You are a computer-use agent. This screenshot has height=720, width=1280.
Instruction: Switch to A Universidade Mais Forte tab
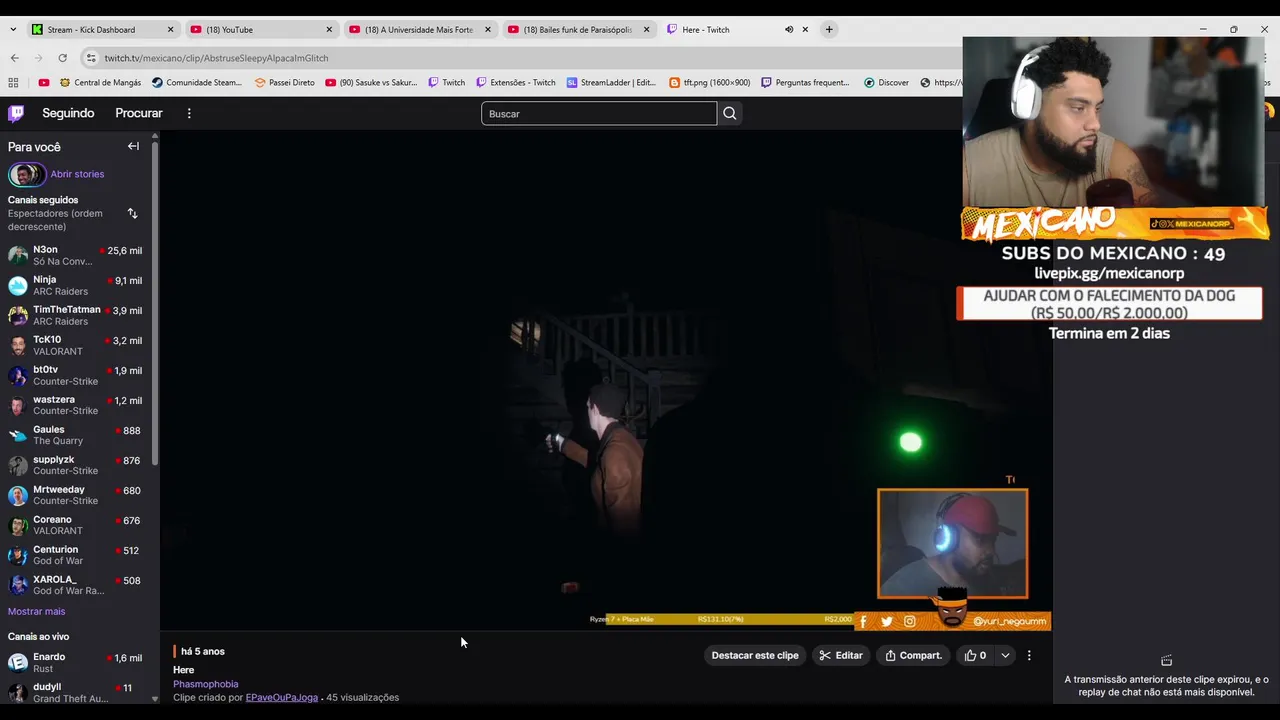point(419,30)
